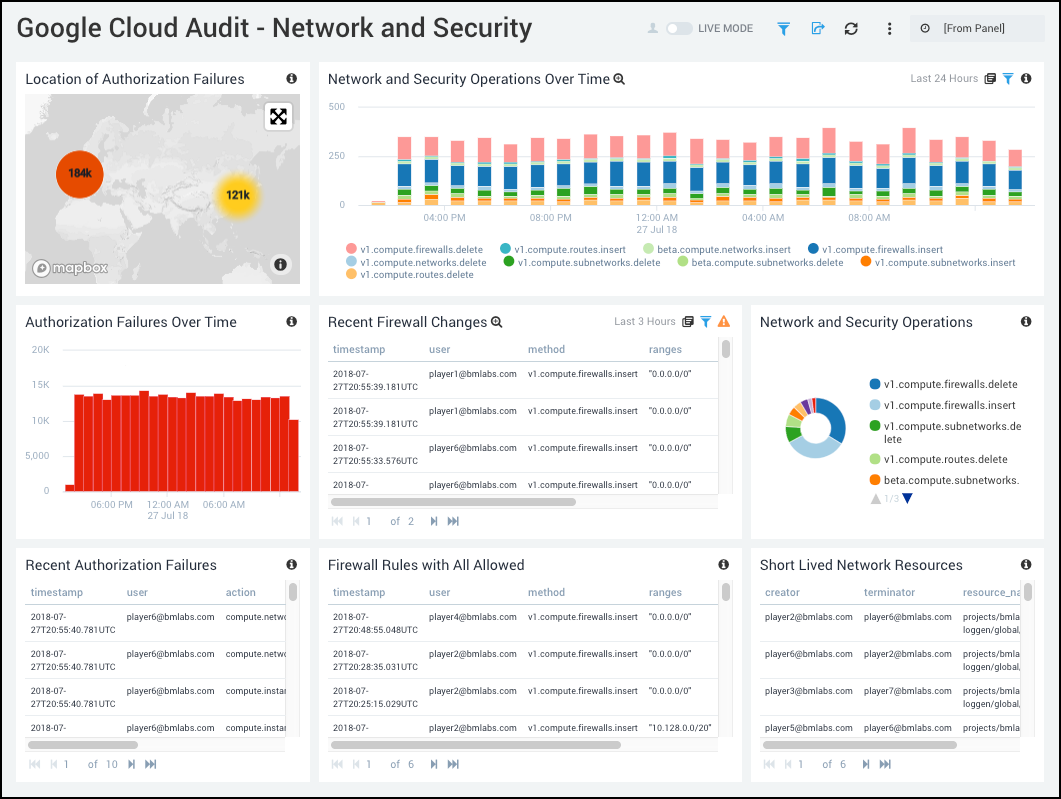Open the three-dot more actions menu
1061x799 pixels.
click(889, 28)
